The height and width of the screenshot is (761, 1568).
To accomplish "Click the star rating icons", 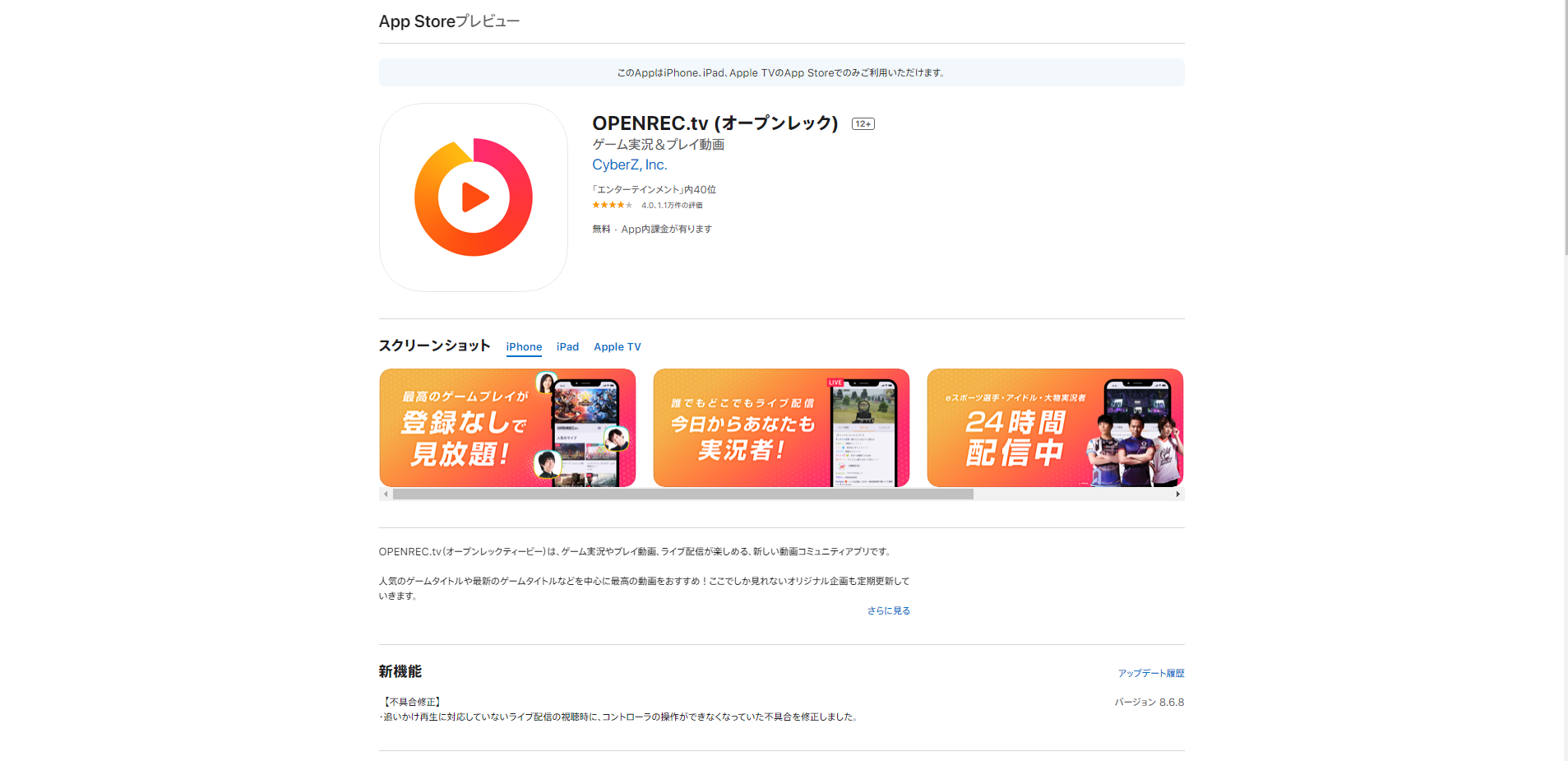I will click(x=613, y=205).
